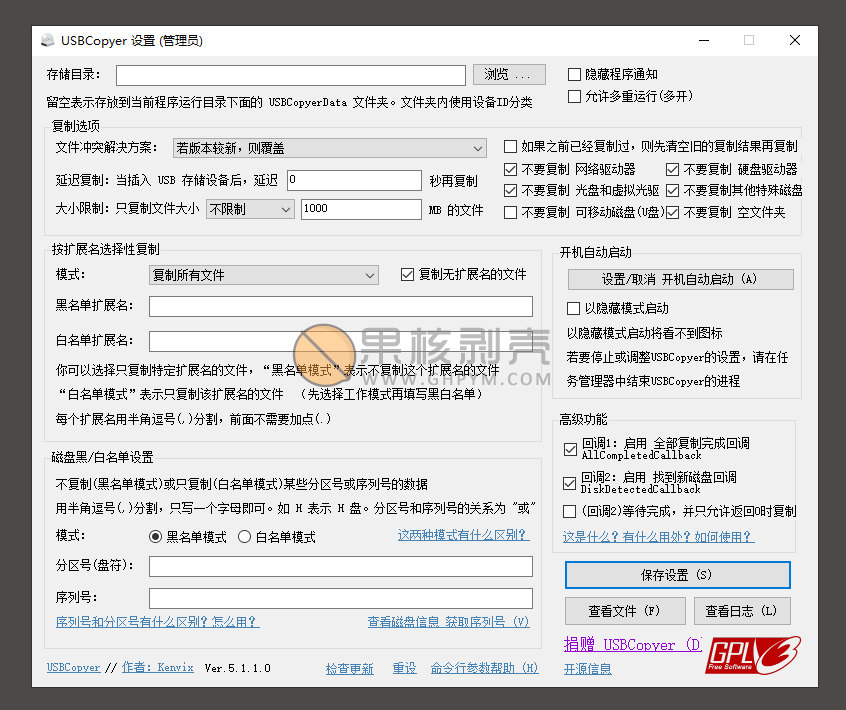
Task: Click the 浏览 browse button
Action: click(511, 74)
